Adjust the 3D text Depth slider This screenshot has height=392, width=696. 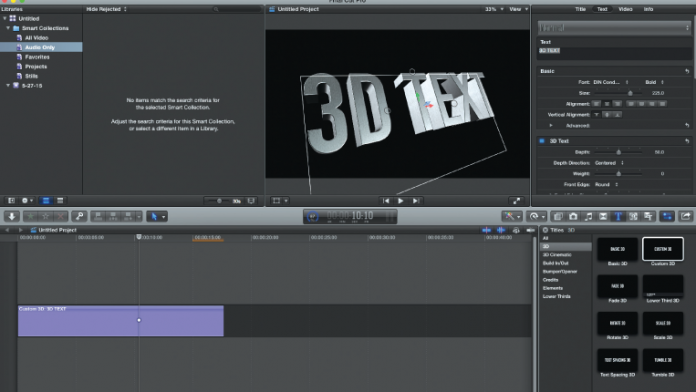(618, 152)
